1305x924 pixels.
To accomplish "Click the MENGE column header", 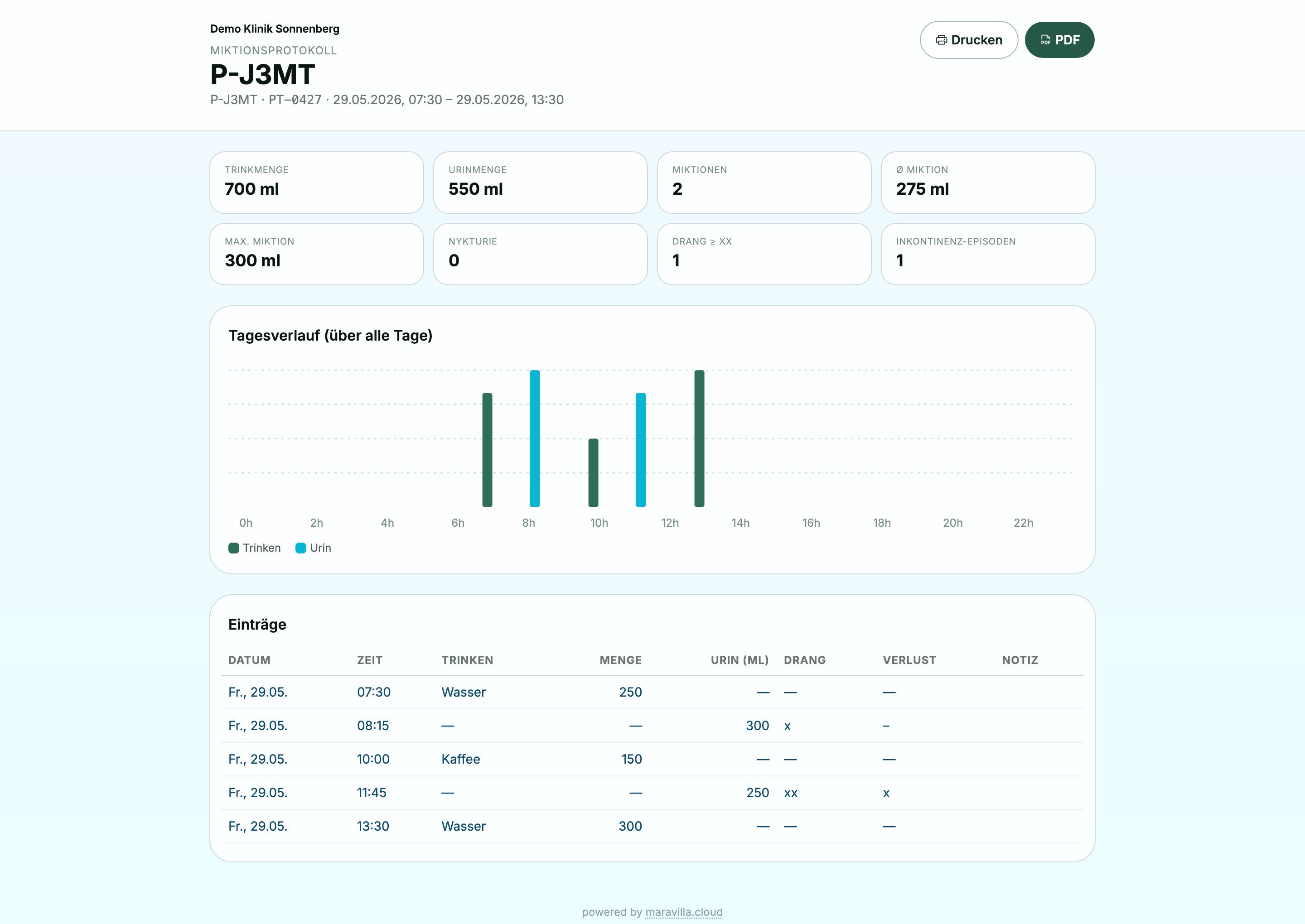I will [x=620, y=660].
